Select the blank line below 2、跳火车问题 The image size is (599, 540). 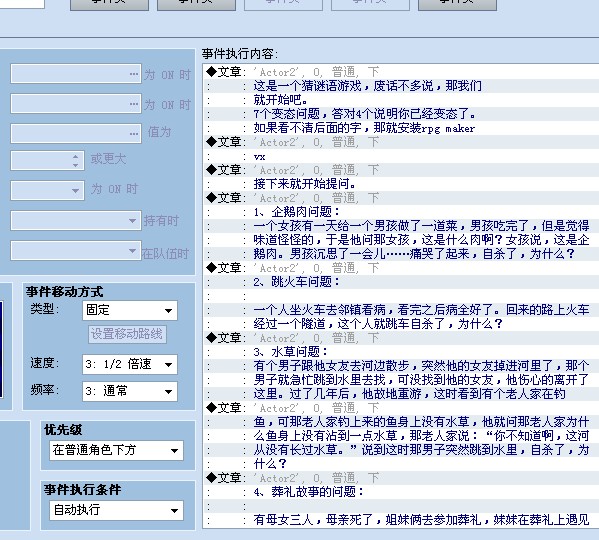coord(401,296)
